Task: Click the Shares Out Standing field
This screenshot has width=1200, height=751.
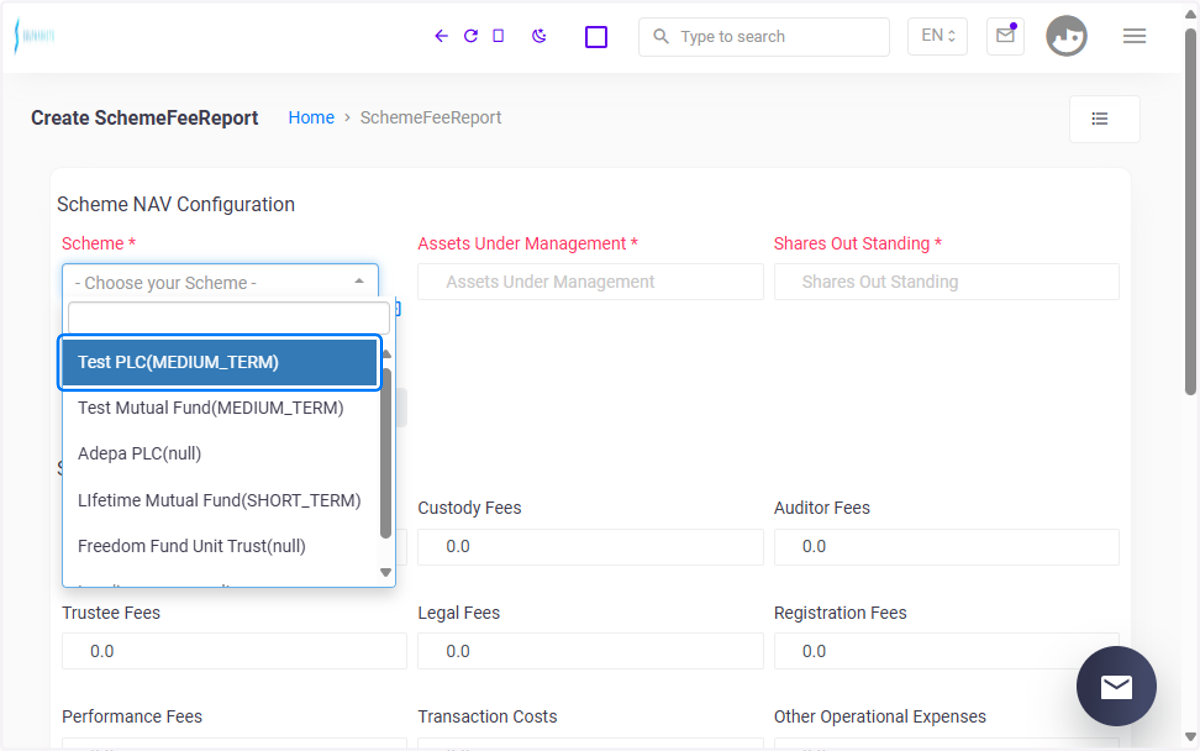Action: point(947,282)
